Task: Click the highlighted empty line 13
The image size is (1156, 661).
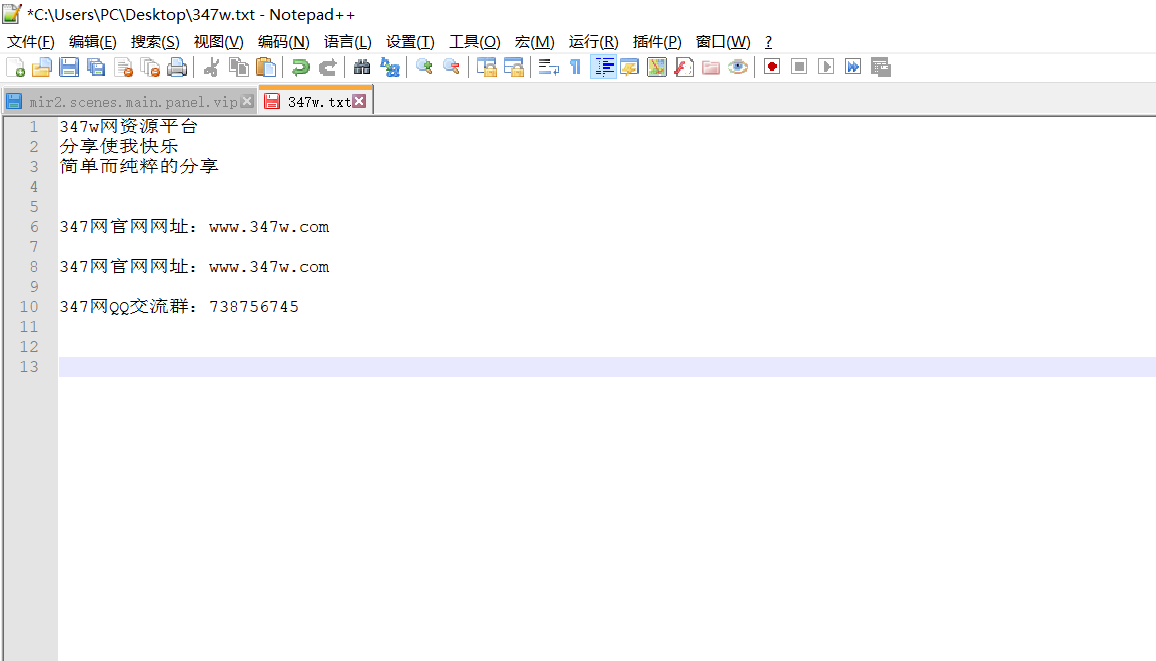Action: tap(607, 367)
